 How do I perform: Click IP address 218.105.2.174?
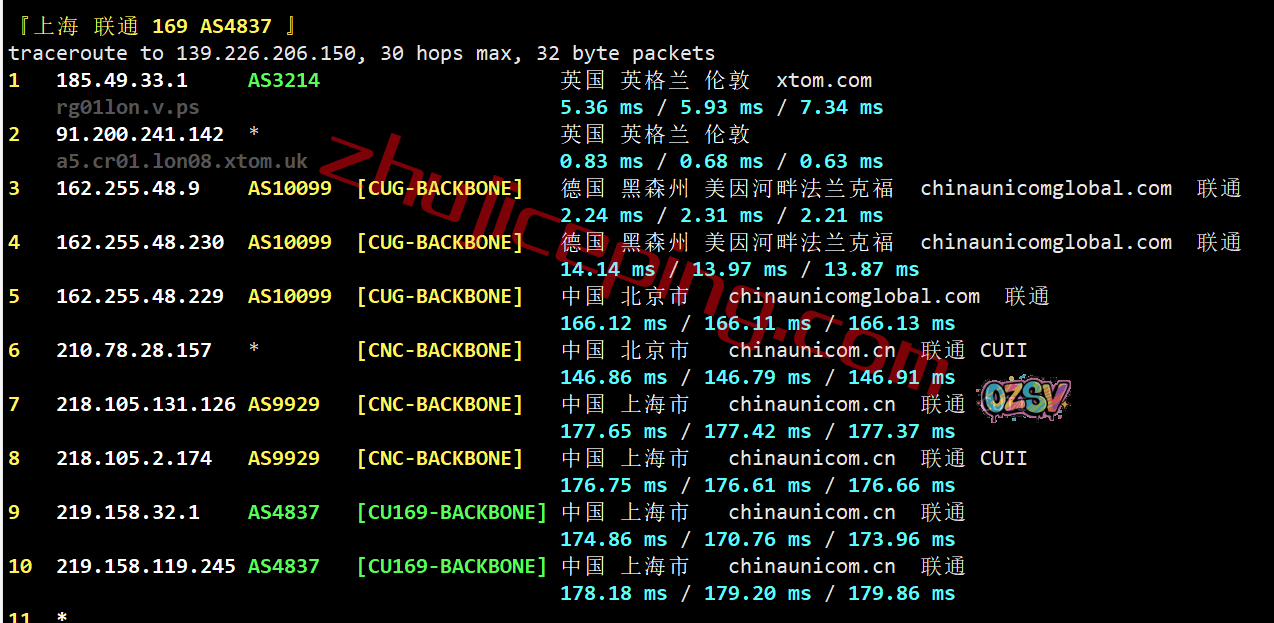[133, 458]
